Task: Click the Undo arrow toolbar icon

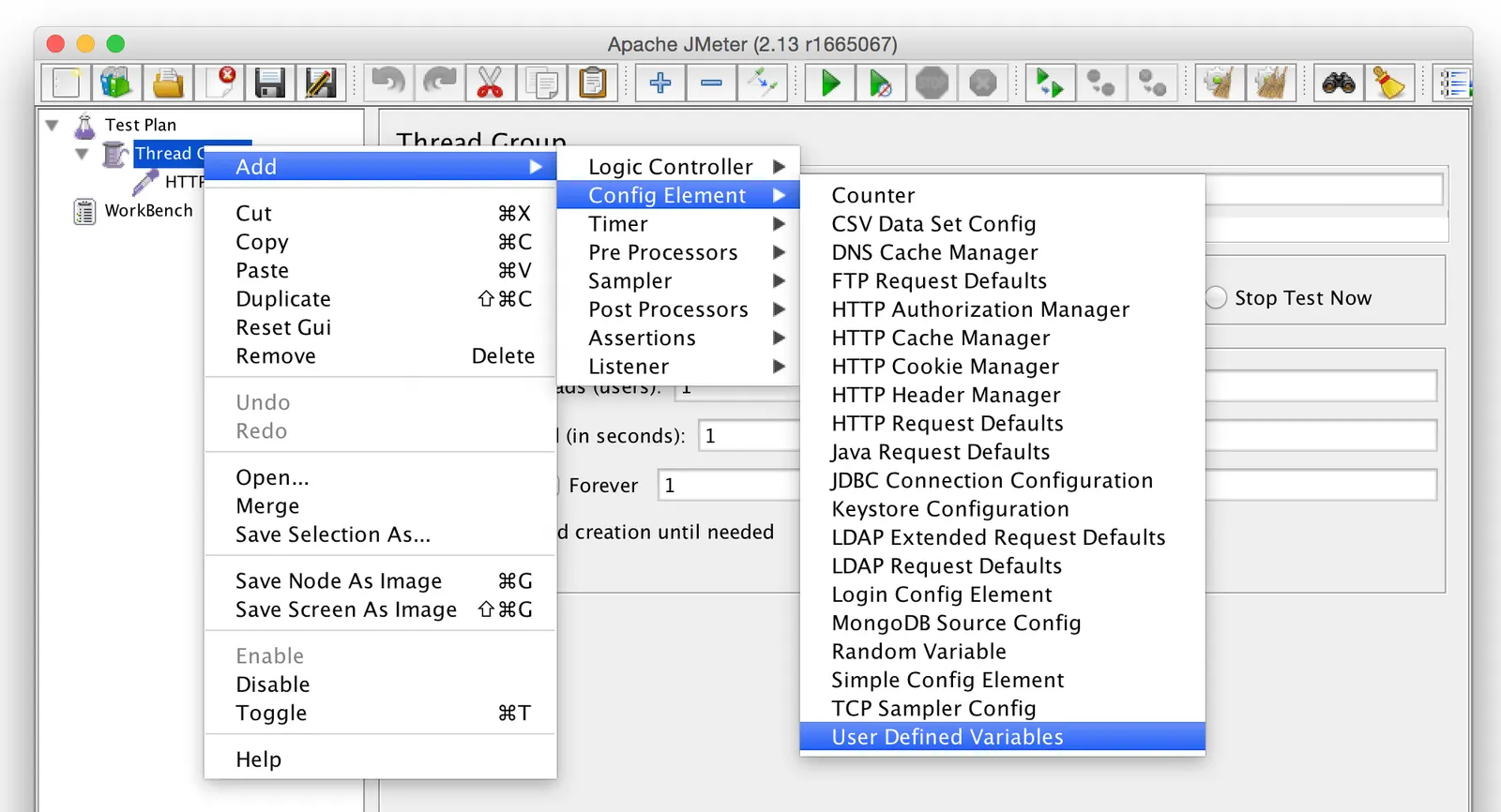Action: (x=388, y=83)
